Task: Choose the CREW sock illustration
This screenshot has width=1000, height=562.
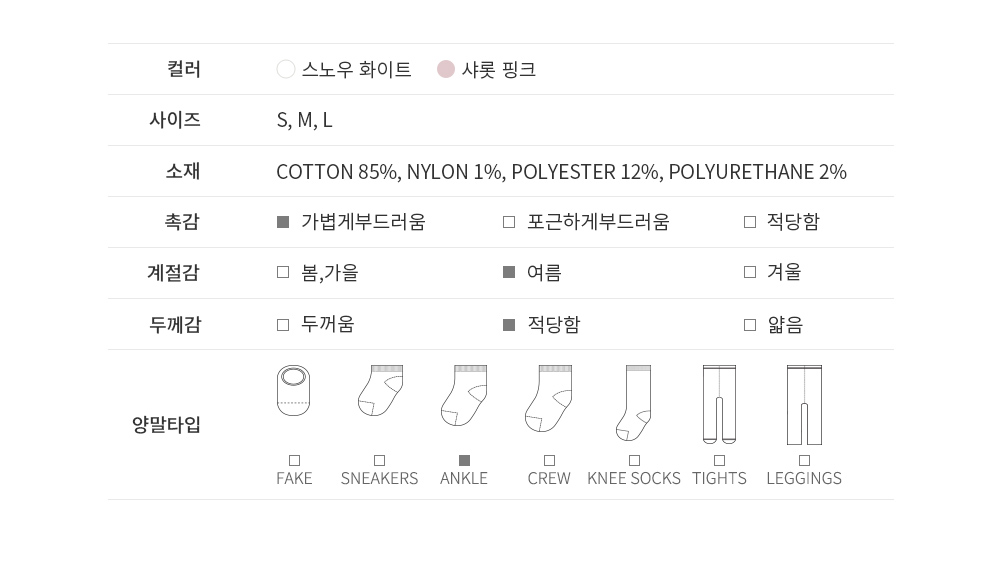Action: pyautogui.click(x=548, y=399)
